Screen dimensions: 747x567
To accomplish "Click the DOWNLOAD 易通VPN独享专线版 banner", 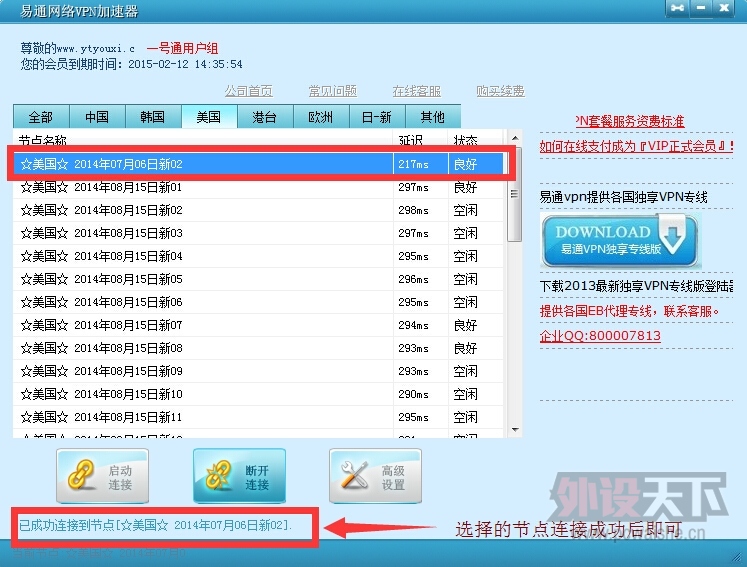I will [x=620, y=240].
